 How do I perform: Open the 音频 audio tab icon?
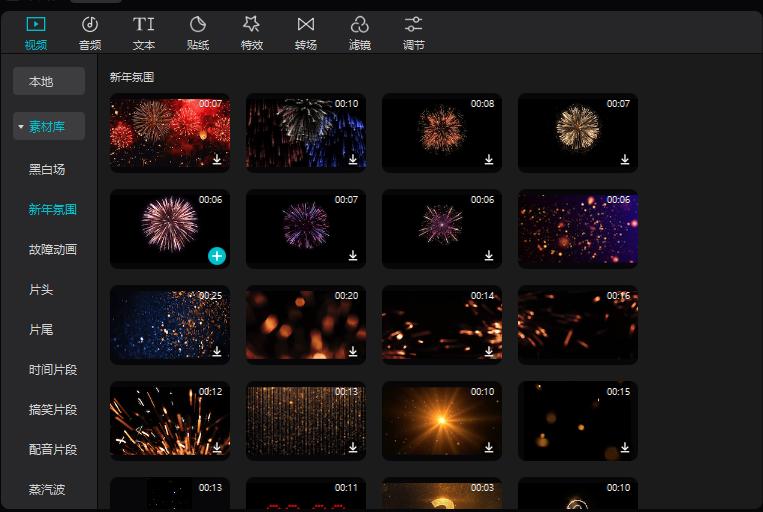point(90,24)
